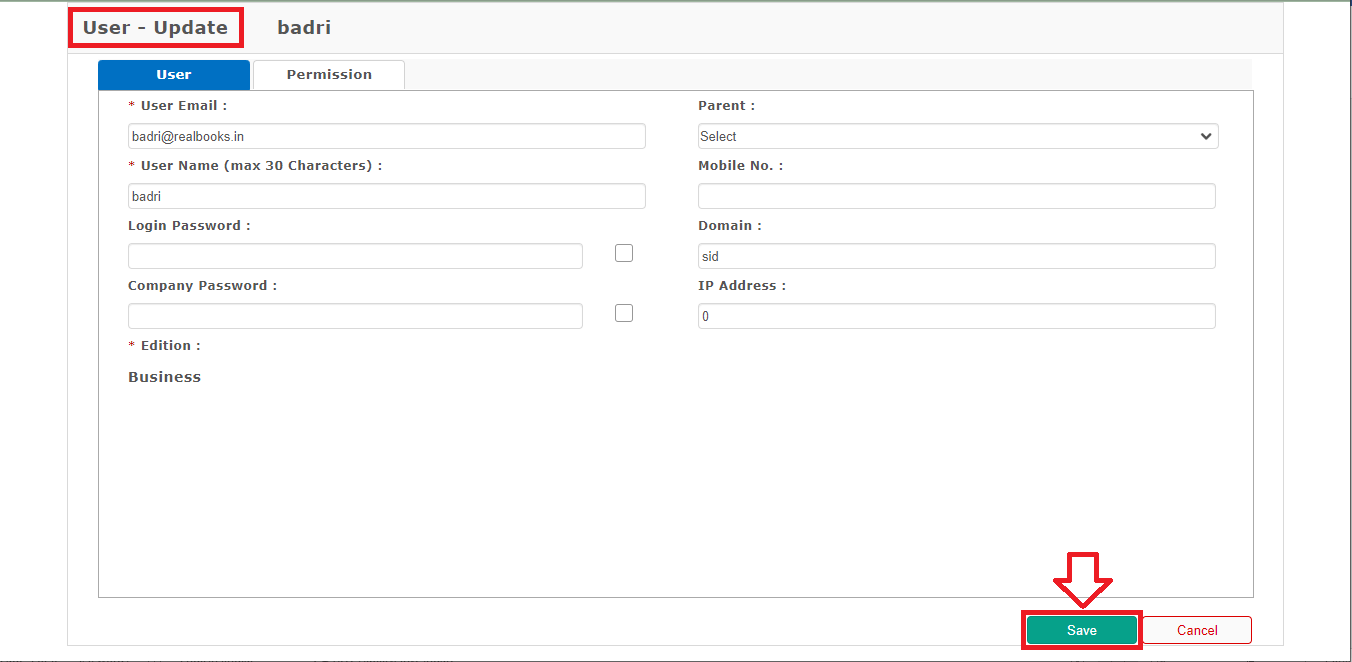Tick the checkbox beside Login Password
Screen dimensions: 1352x662
(x=624, y=253)
